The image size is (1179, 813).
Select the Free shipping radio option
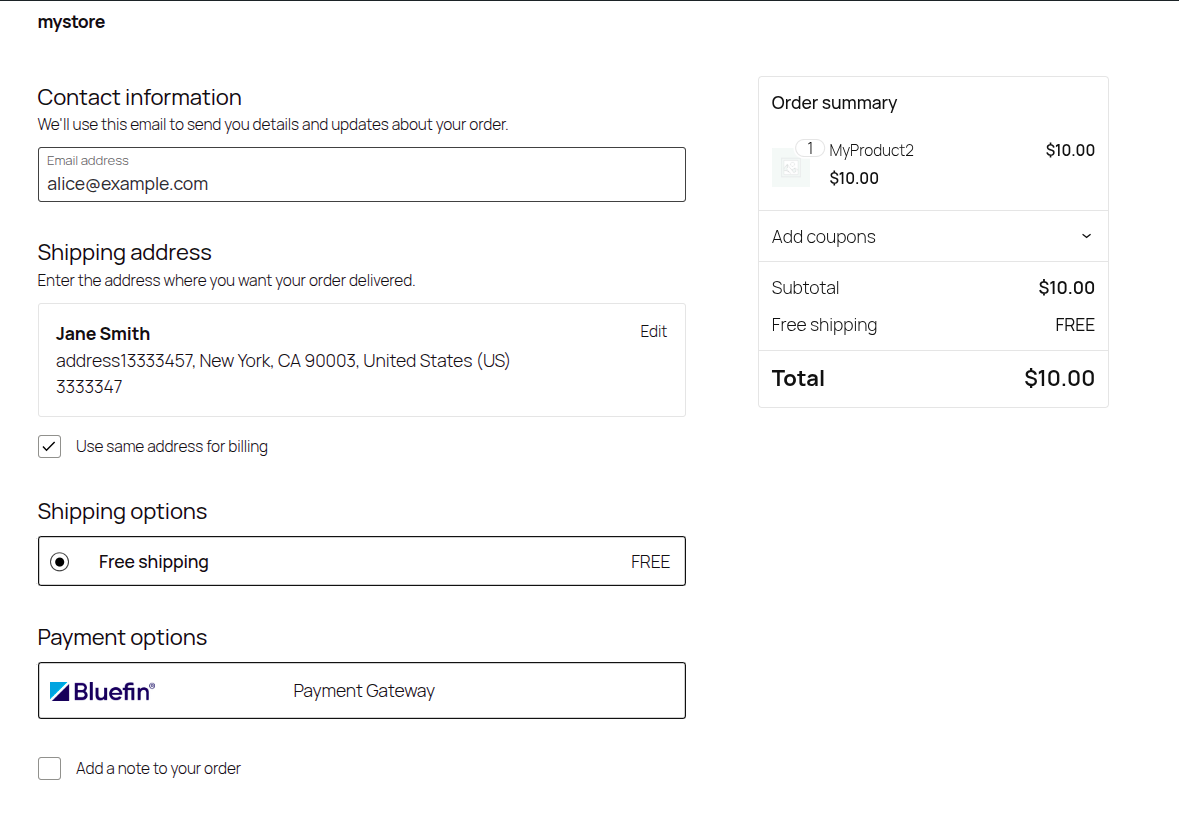pos(60,561)
